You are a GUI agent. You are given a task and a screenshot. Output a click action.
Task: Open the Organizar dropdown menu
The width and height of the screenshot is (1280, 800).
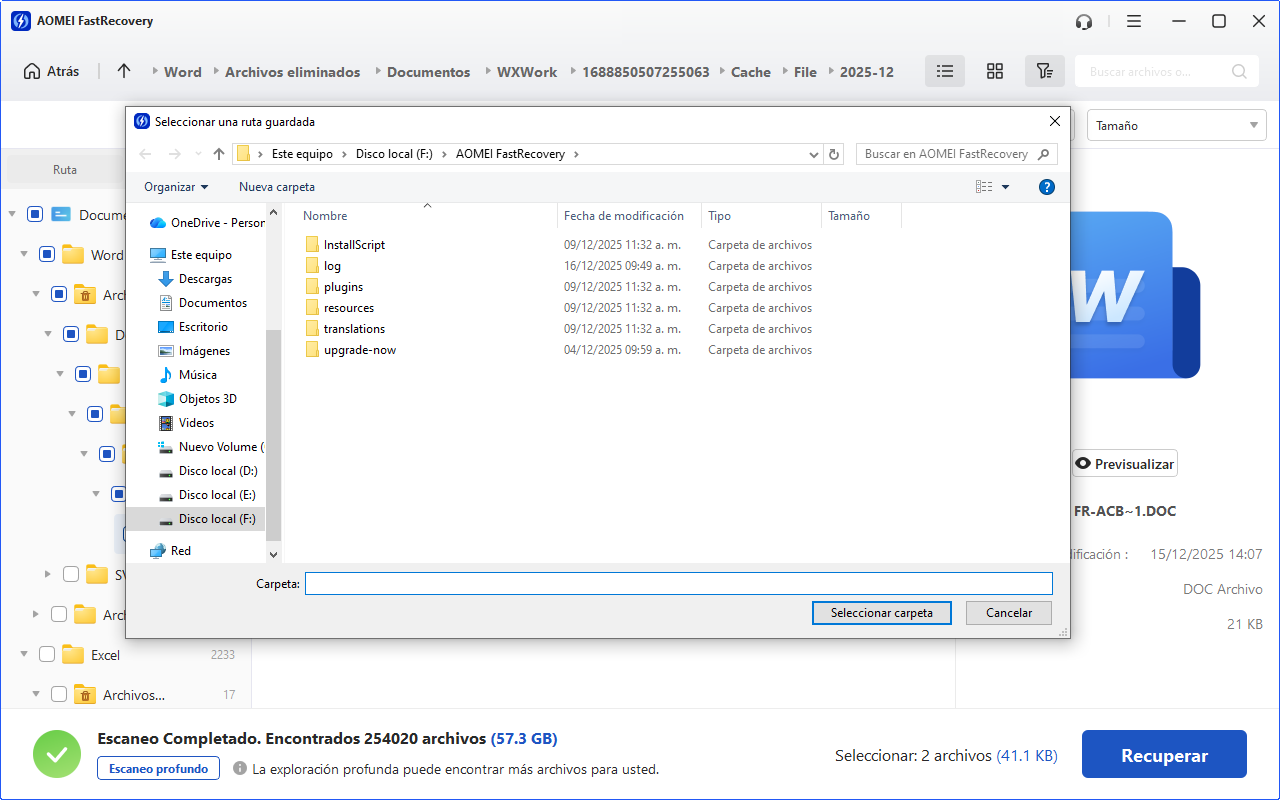(176, 187)
